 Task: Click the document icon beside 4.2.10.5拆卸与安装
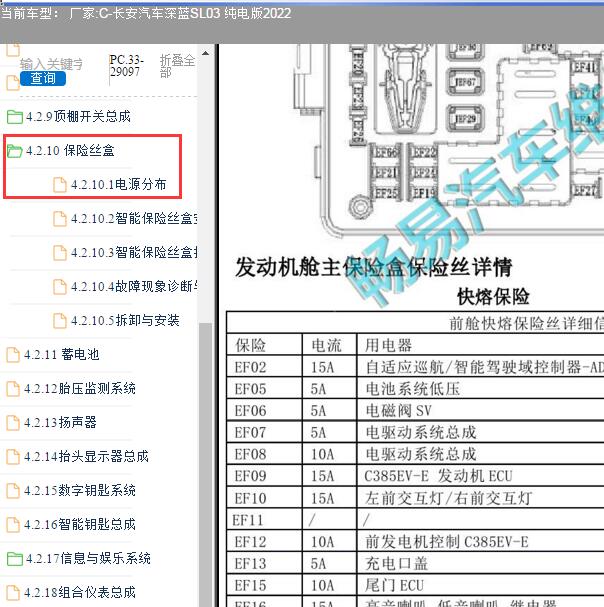click(x=60, y=321)
